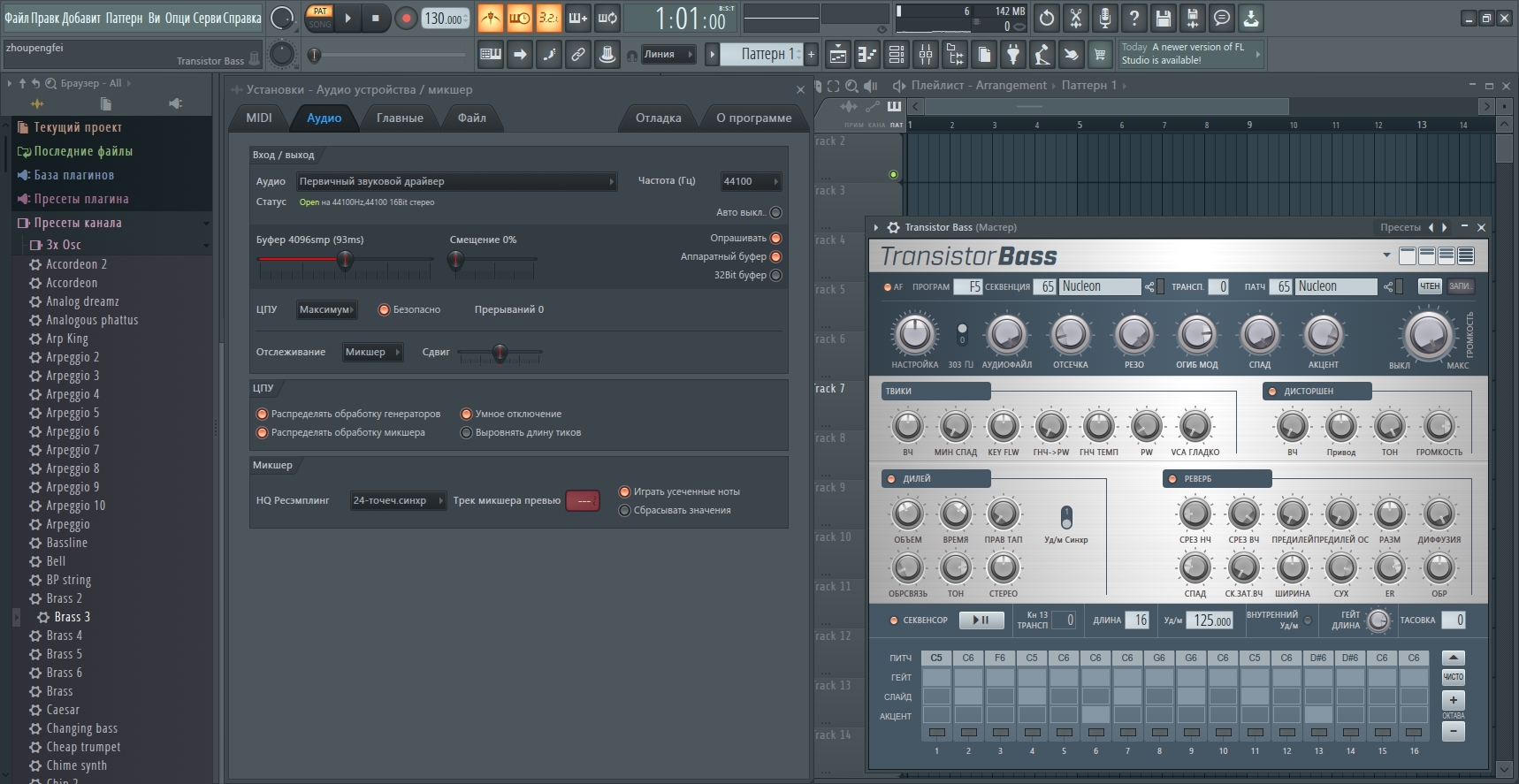
Task: Toggle wait-for-input-to-start-playing icon
Action: (x=519, y=18)
